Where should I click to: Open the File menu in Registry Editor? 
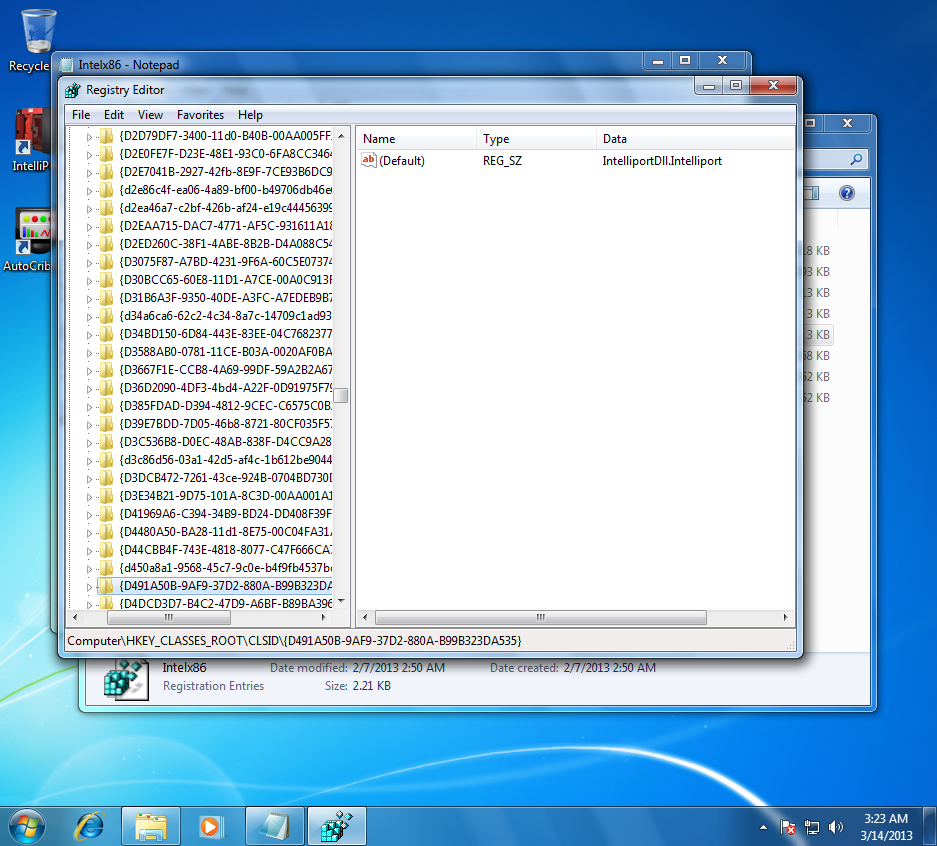tap(81, 115)
